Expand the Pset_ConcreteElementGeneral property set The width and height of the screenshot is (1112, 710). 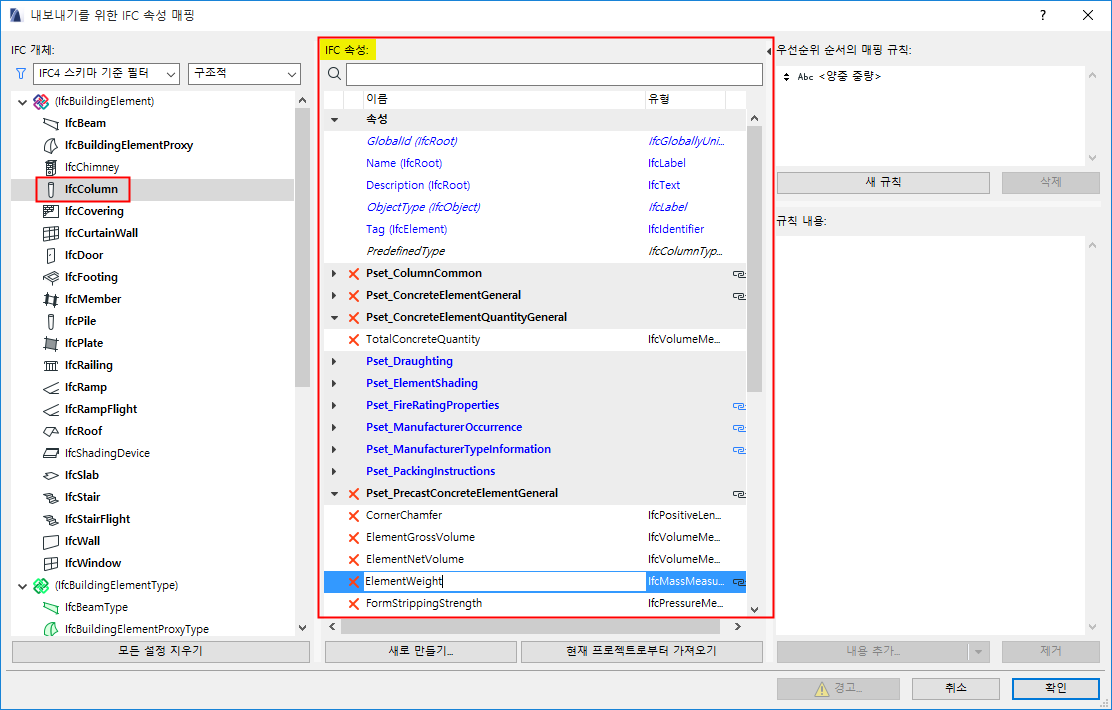pos(335,296)
